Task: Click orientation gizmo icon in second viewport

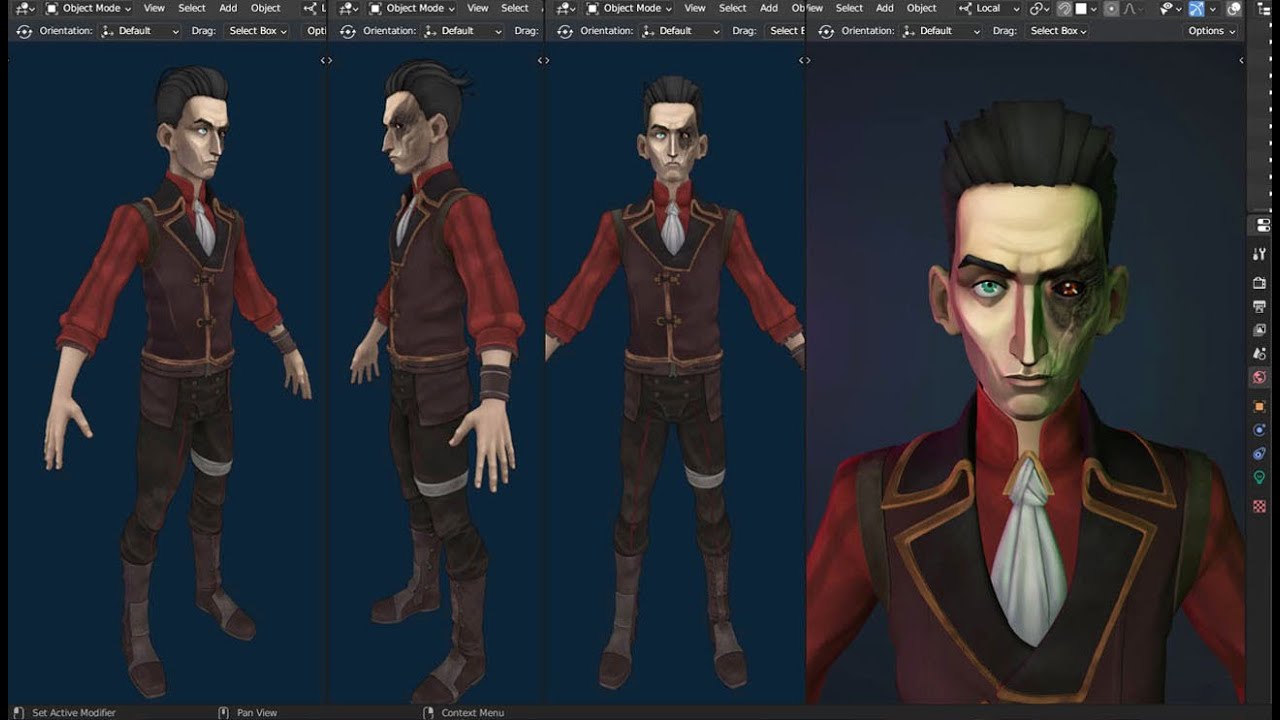Action: (x=347, y=31)
